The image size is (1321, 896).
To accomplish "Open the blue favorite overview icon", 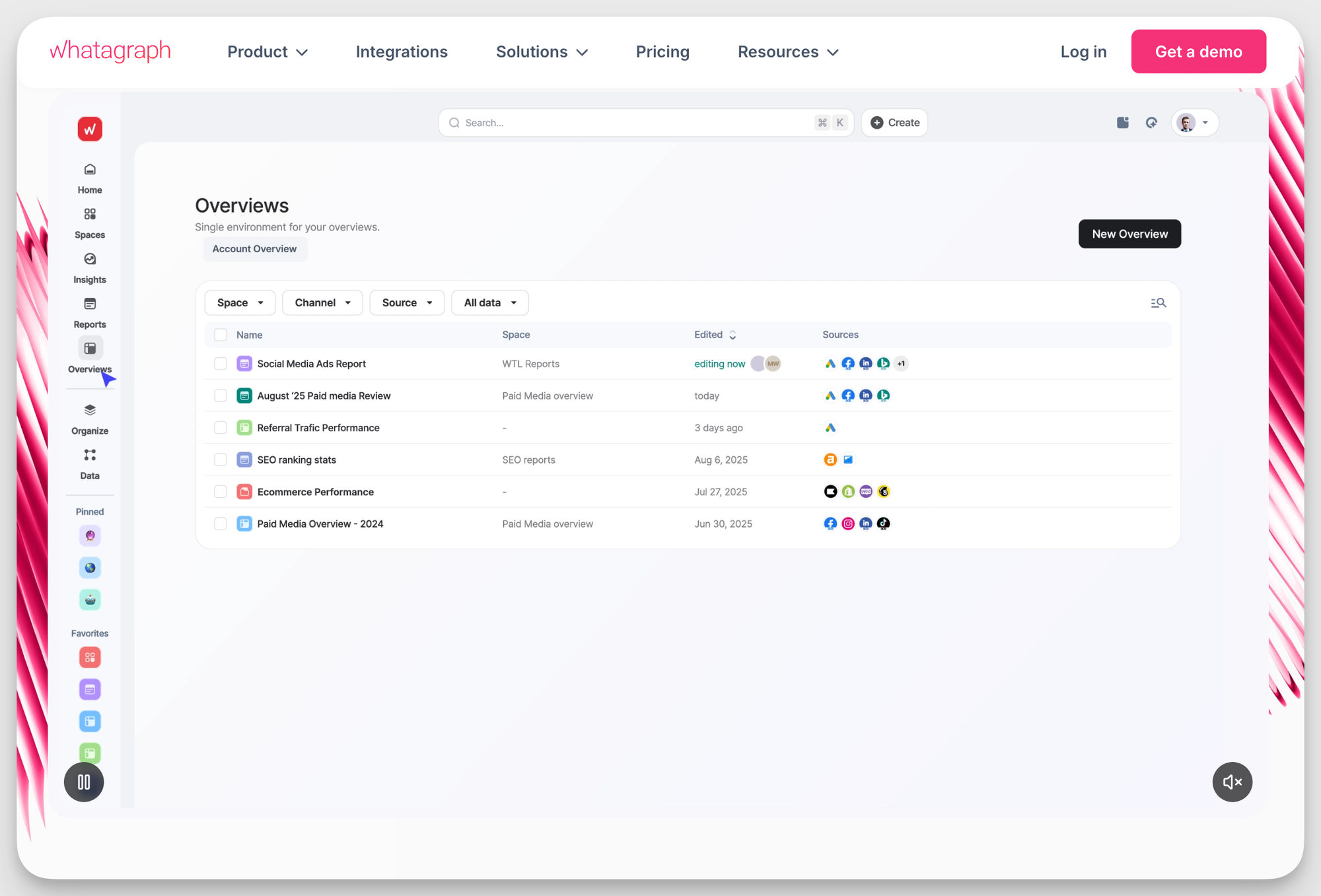I will [90, 721].
